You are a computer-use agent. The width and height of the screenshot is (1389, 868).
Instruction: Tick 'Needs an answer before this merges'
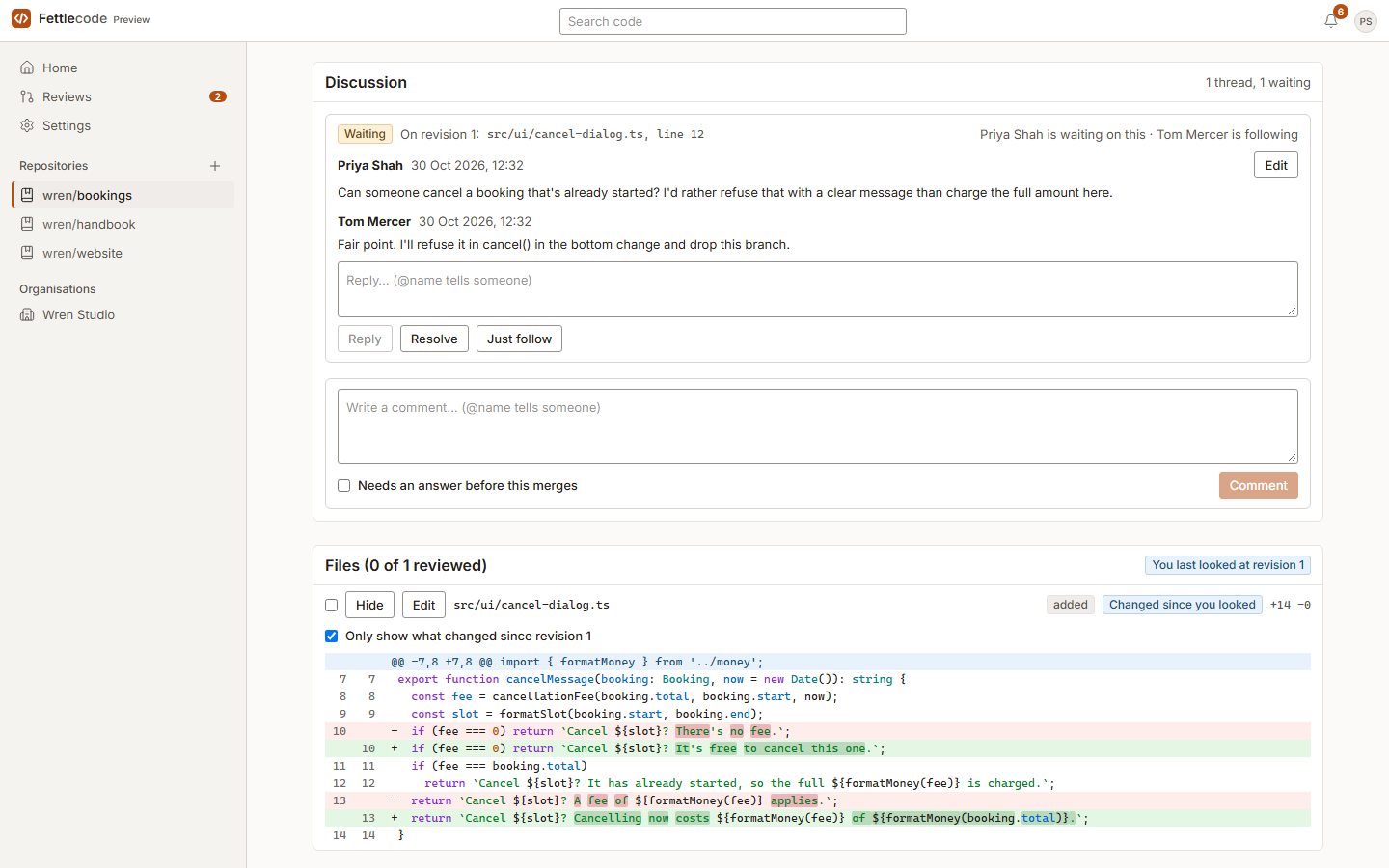point(343,485)
